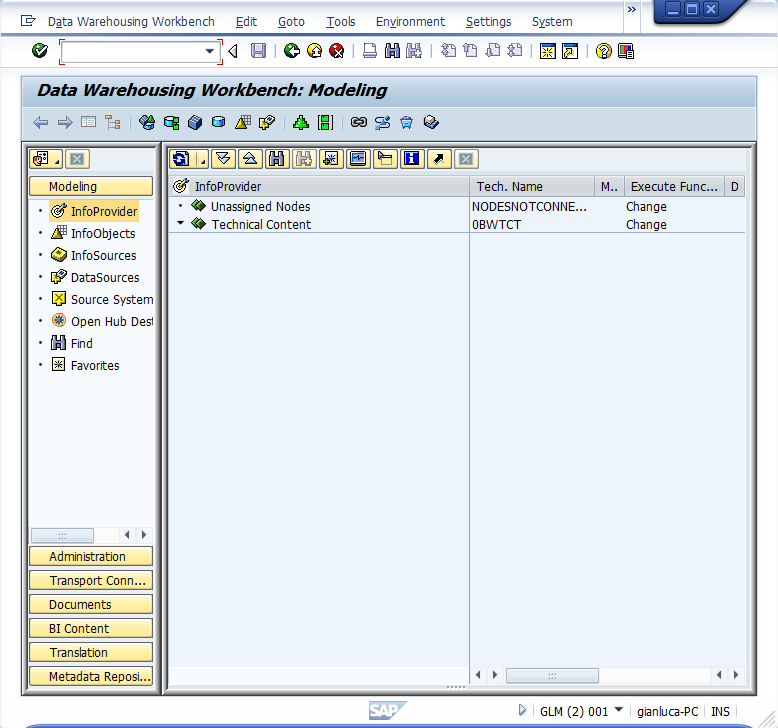Open Help via yellow question mark icon
The height and width of the screenshot is (728, 778).
603,51
